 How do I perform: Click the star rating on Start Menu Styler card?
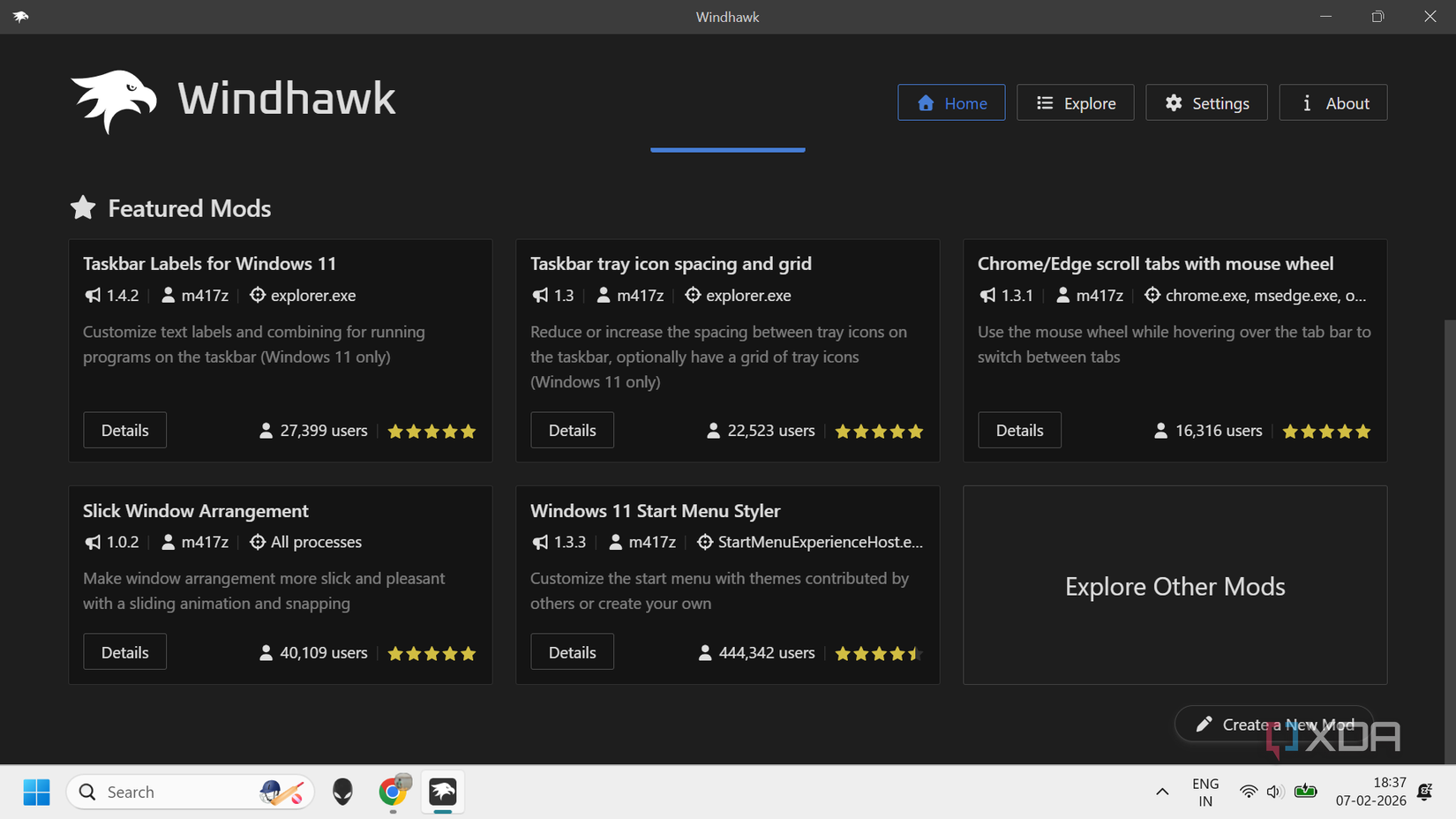tap(879, 654)
